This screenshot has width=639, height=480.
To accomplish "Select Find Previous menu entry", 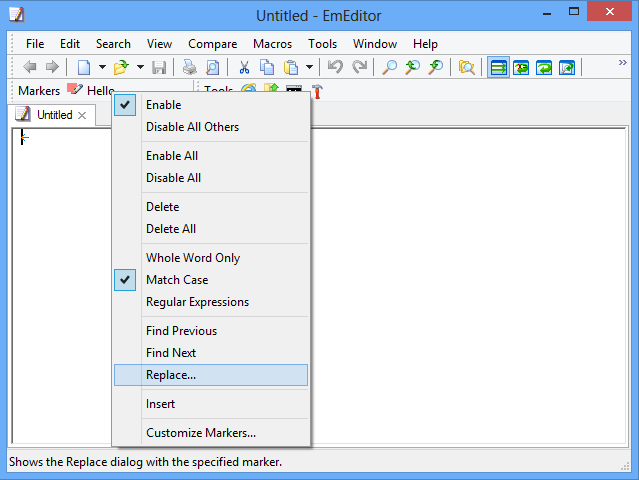I will coord(211,331).
